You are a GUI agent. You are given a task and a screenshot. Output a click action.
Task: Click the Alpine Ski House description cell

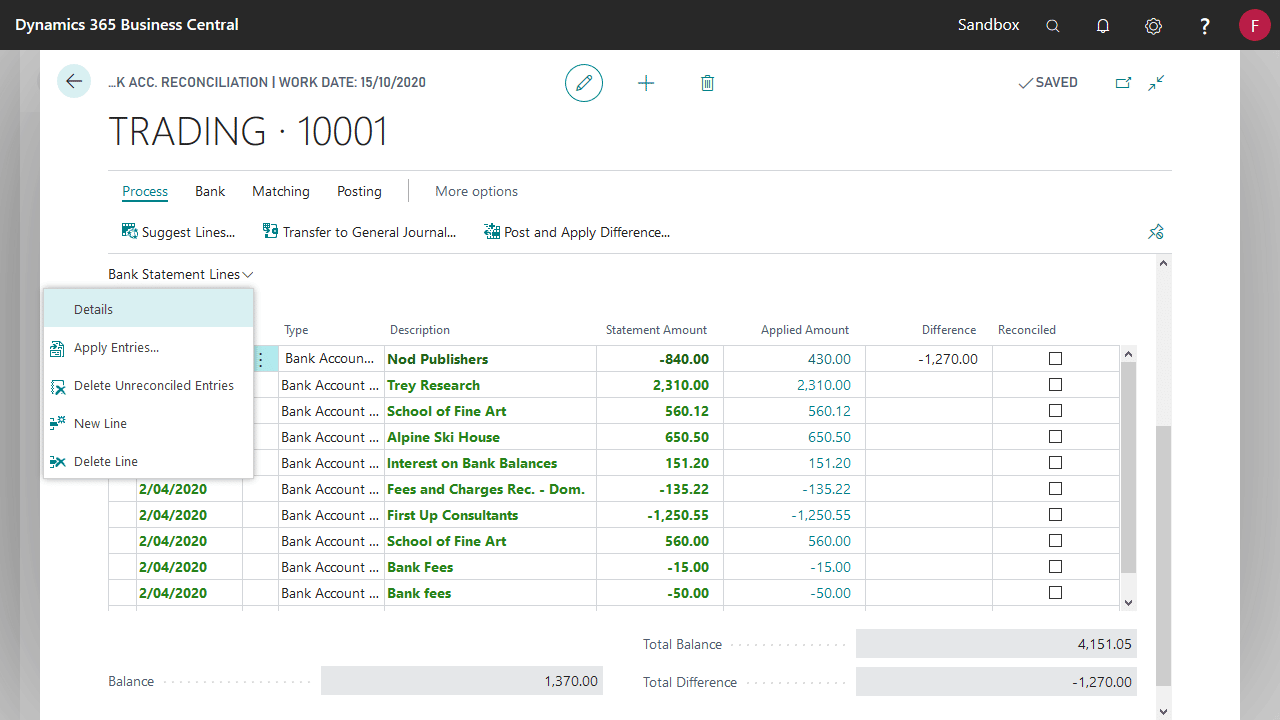[490, 437]
